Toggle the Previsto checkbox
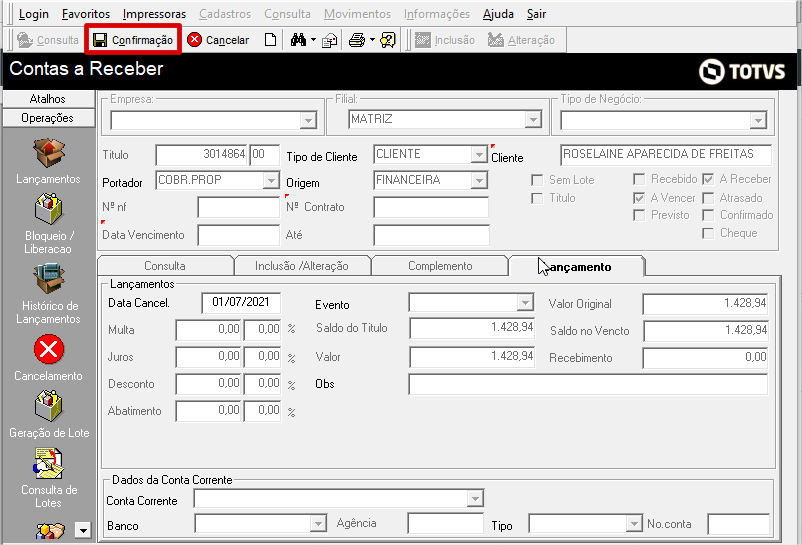 639,215
